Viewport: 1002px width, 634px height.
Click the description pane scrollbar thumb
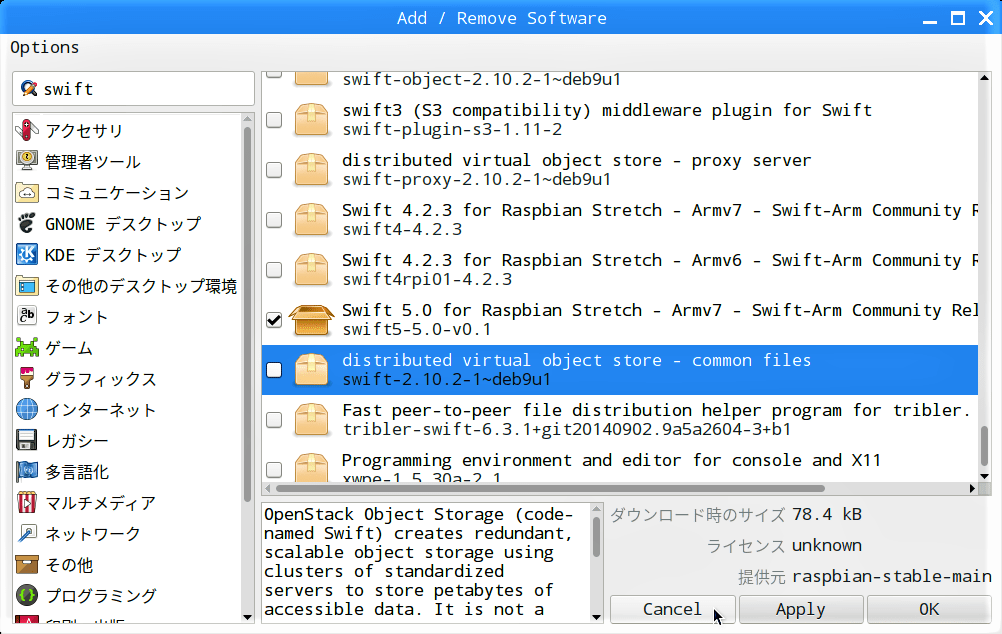596,536
